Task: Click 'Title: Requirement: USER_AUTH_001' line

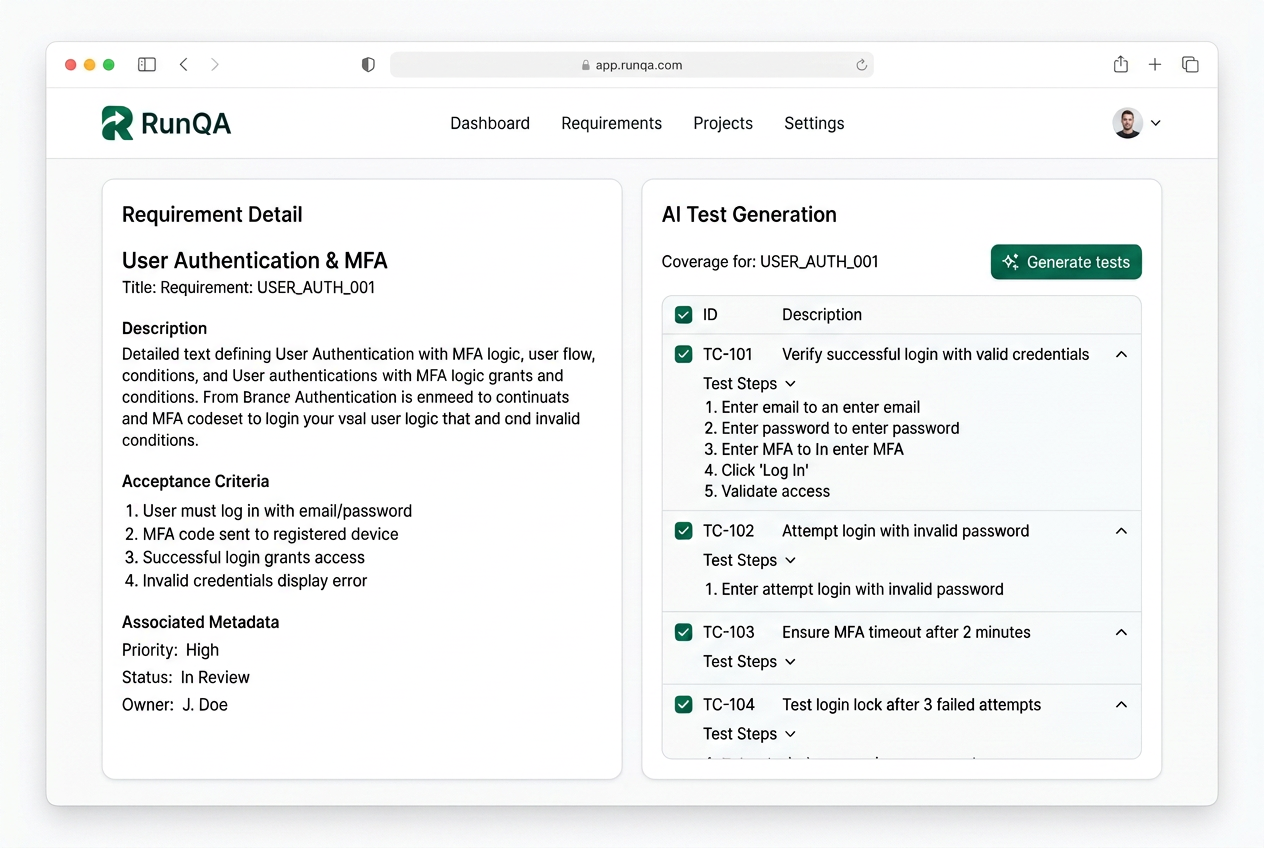Action: pos(248,287)
